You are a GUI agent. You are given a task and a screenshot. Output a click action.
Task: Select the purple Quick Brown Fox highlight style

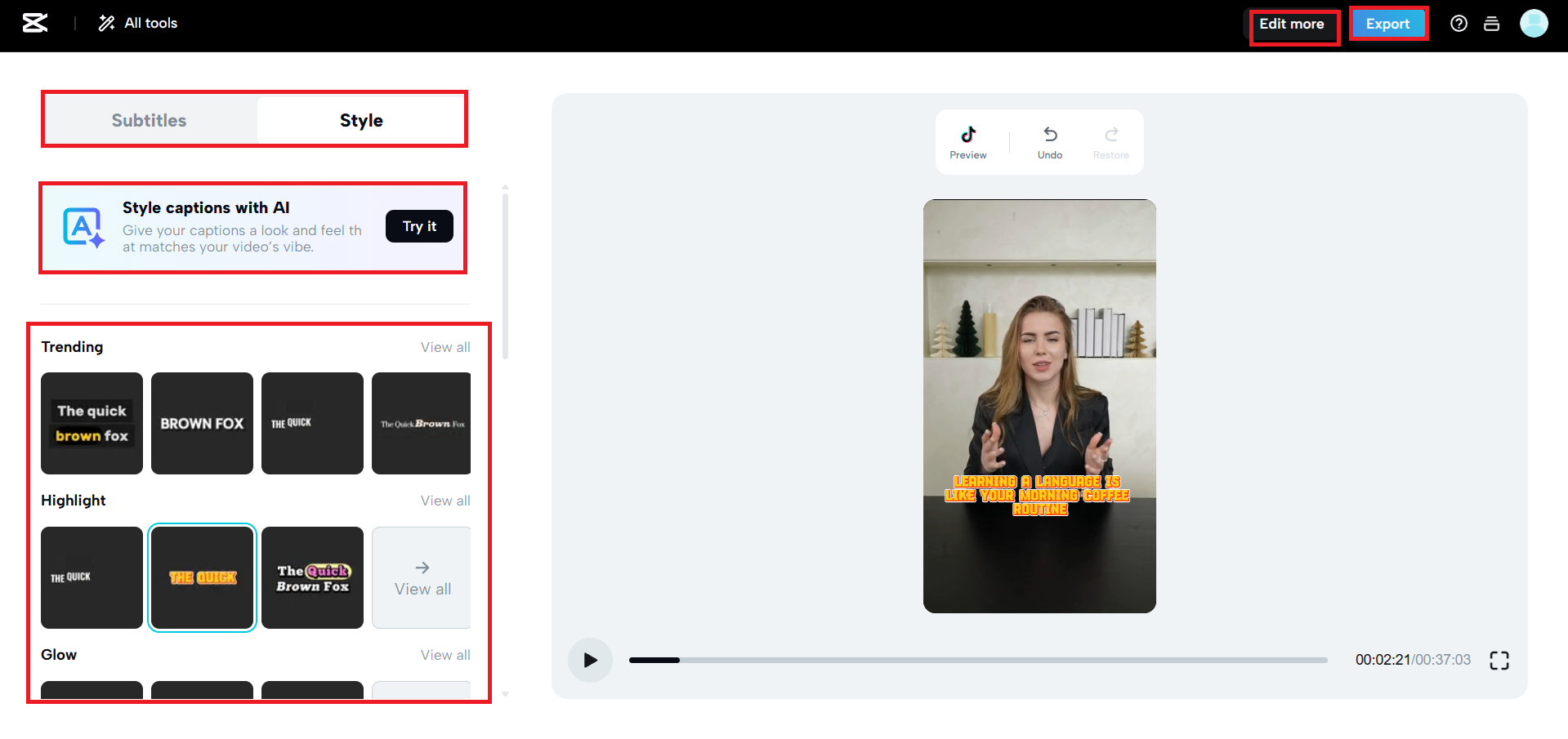click(x=312, y=577)
